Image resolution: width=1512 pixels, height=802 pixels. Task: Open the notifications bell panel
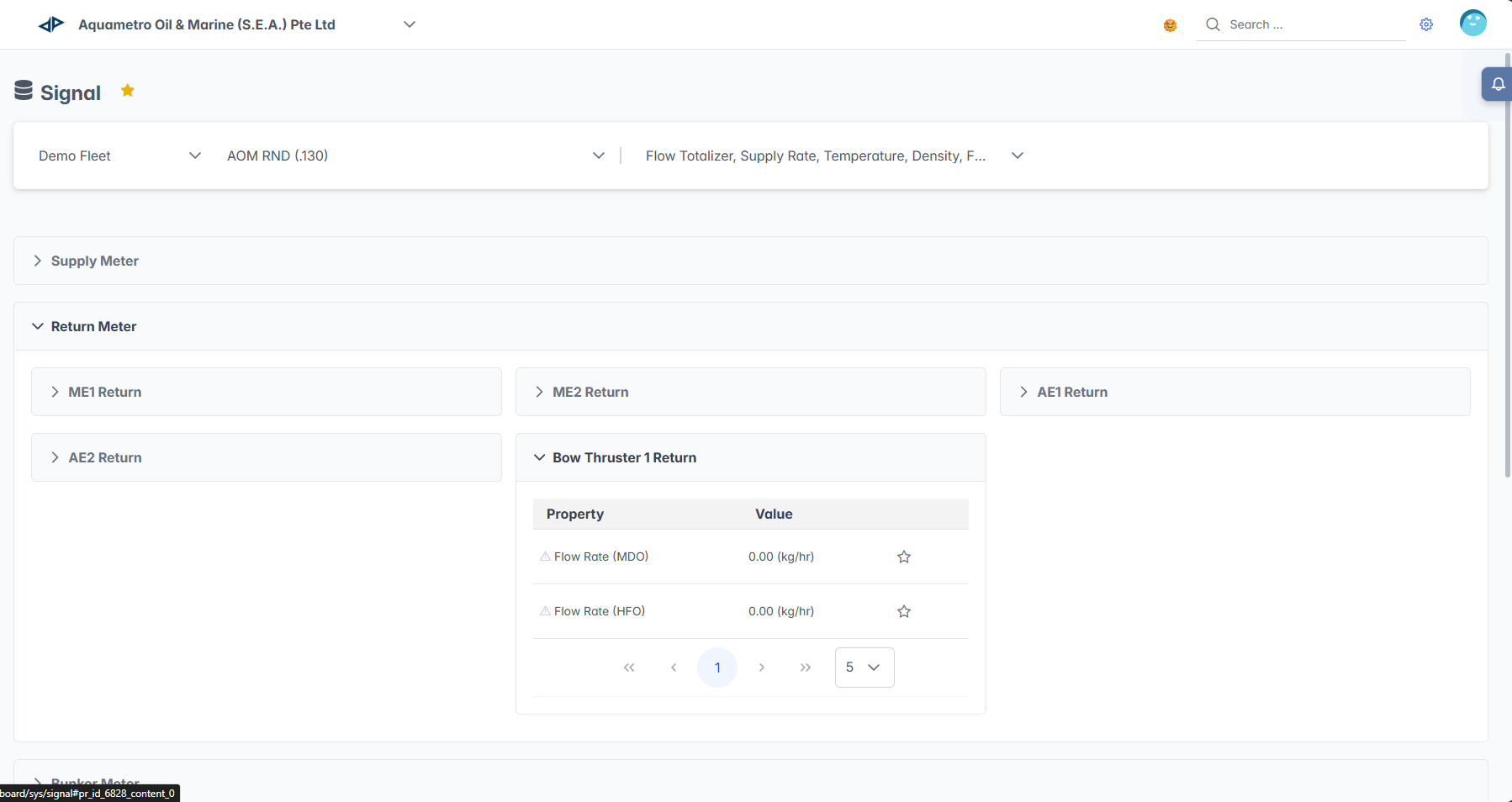click(1498, 84)
